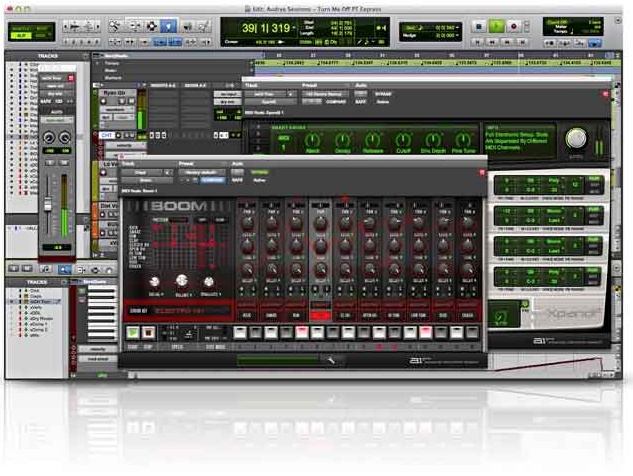This screenshot has height=476, width=633.
Task: Solo the Ryan GD track
Action: point(121,101)
